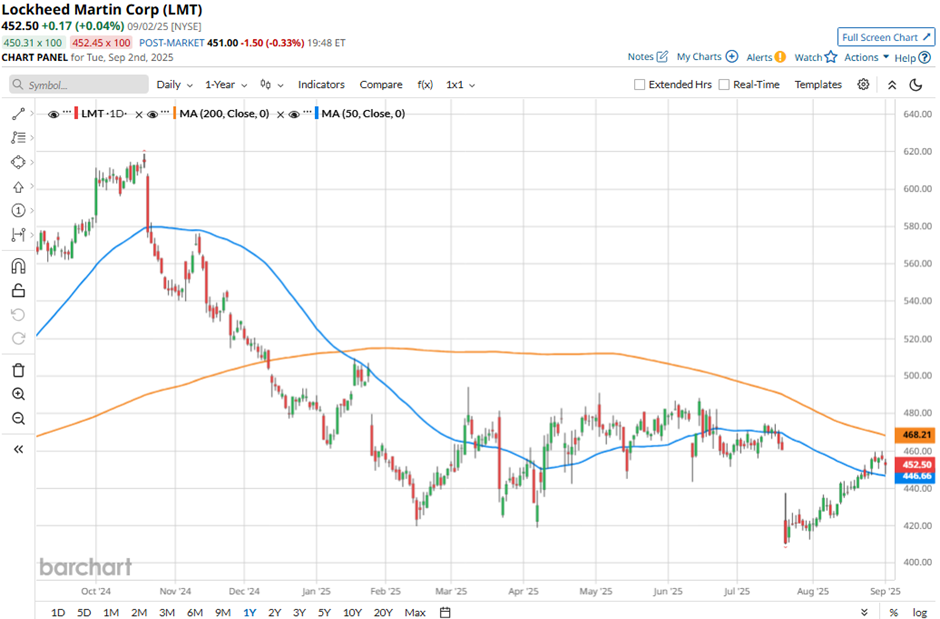The image size is (940, 619).
Task: Add to watchlist with star icon
Action: pyautogui.click(x=831, y=57)
